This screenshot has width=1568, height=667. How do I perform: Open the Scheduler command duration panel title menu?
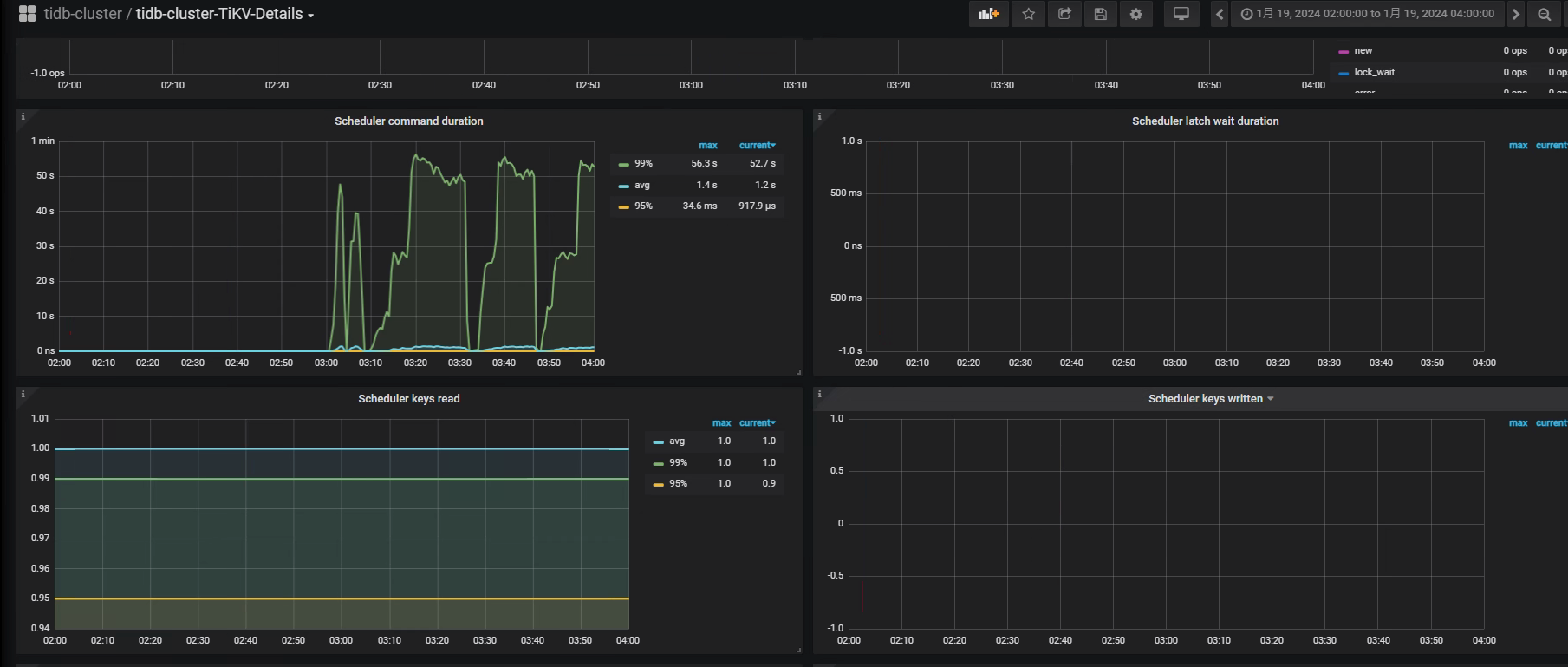(408, 121)
